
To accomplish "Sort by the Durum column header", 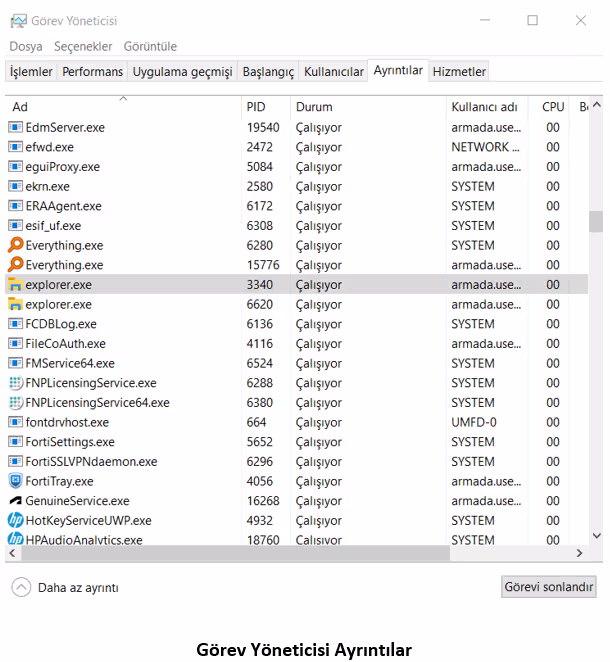I will (x=368, y=107).
